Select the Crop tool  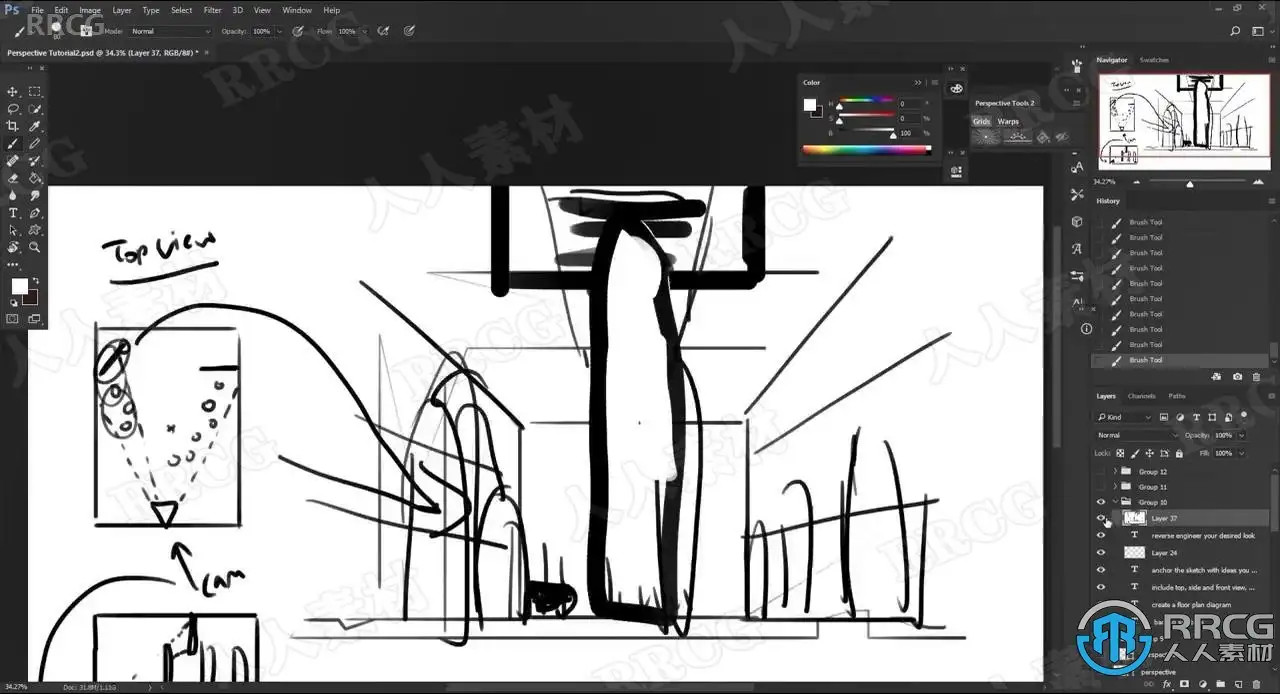click(x=13, y=126)
